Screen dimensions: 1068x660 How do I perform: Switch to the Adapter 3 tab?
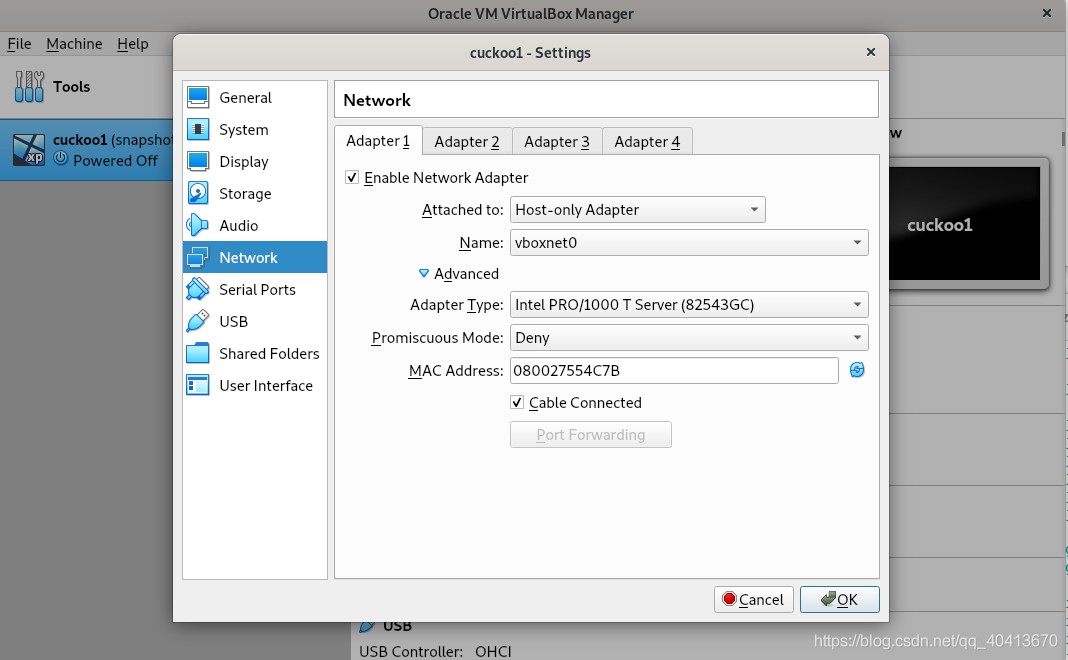coord(557,142)
